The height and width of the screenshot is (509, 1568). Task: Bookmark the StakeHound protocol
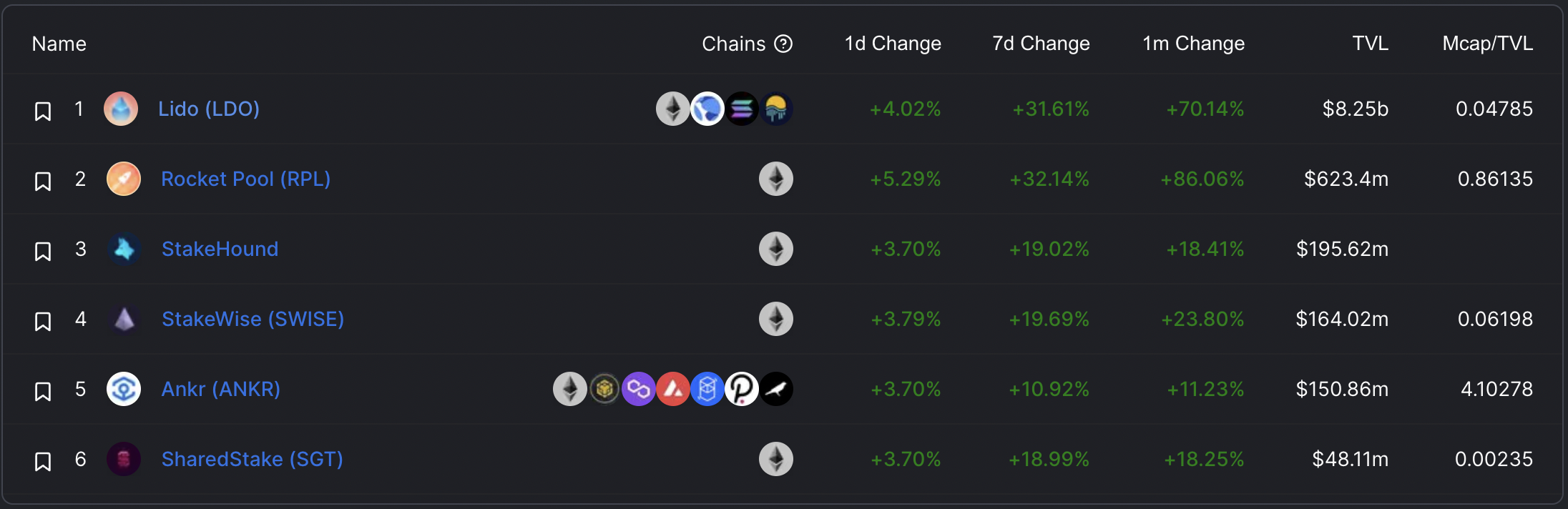(x=43, y=252)
